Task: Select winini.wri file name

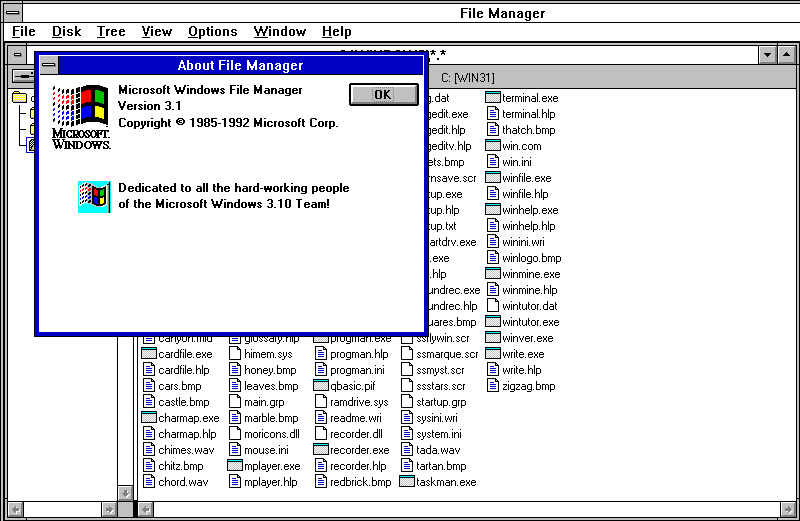Action: click(523, 242)
